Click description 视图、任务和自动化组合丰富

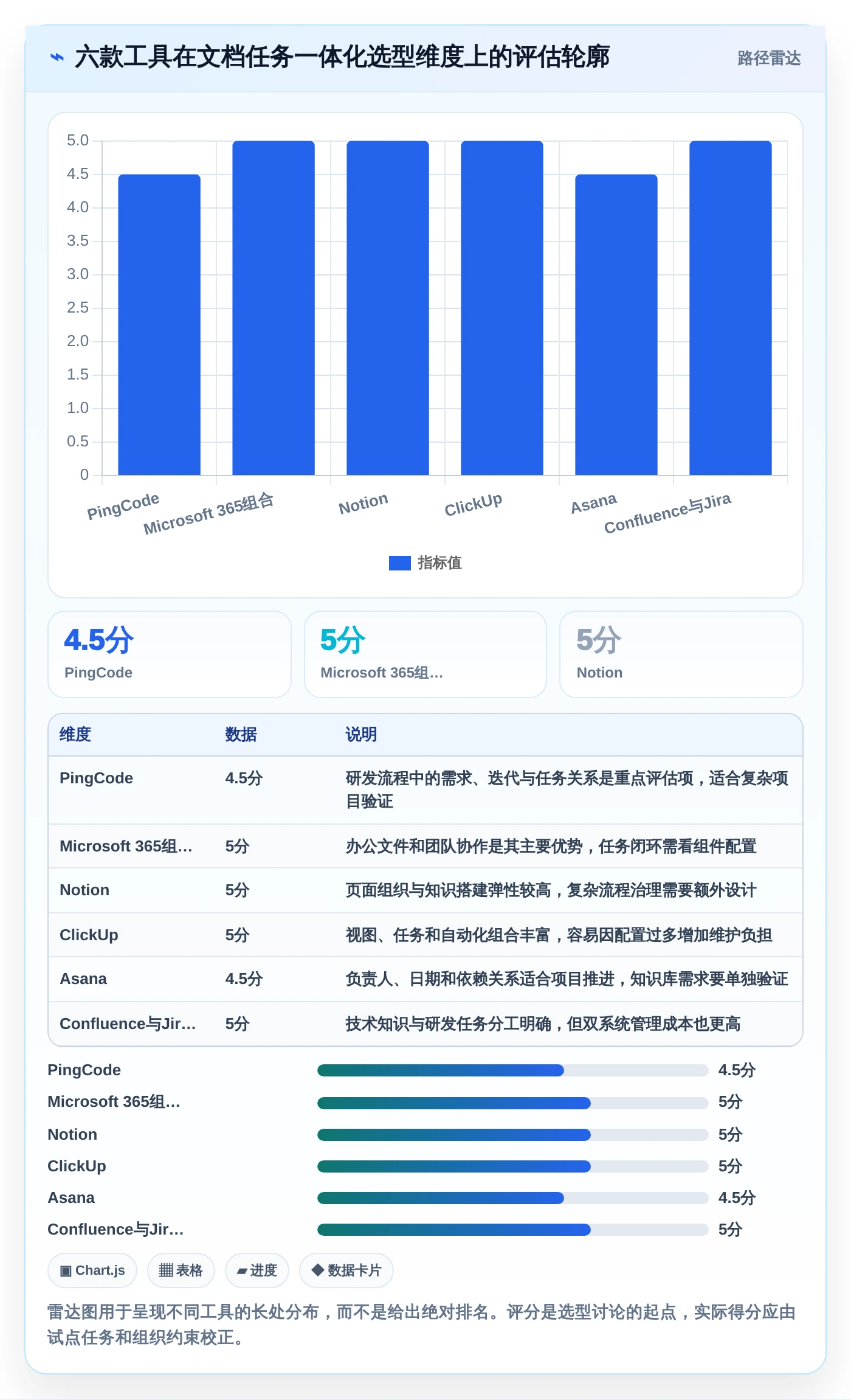559,935
